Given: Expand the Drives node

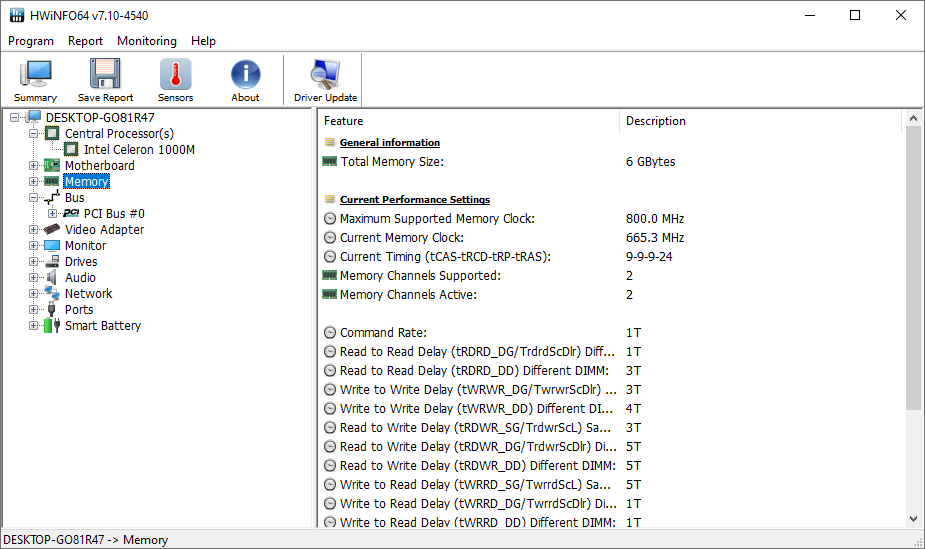Looking at the screenshot, I should tap(34, 261).
